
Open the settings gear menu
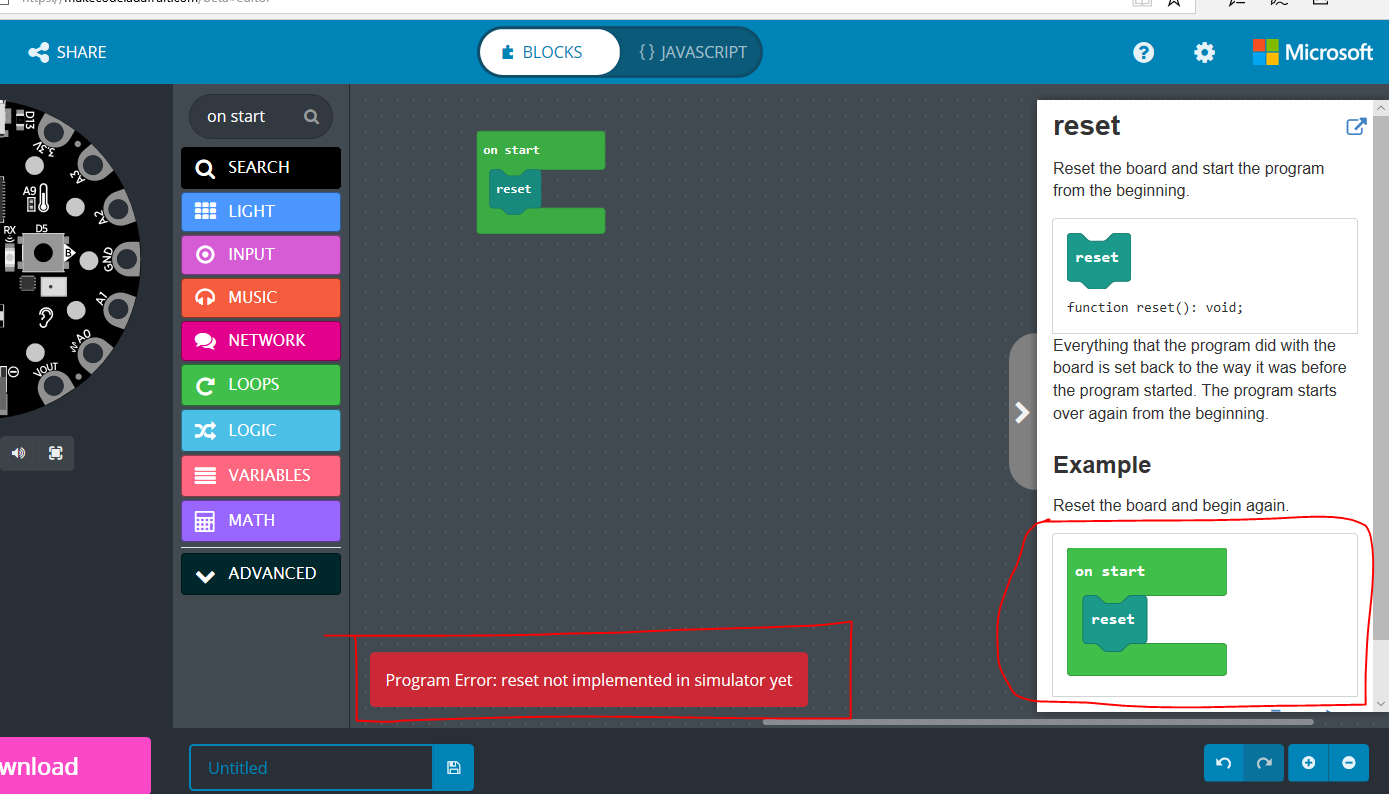click(1204, 52)
